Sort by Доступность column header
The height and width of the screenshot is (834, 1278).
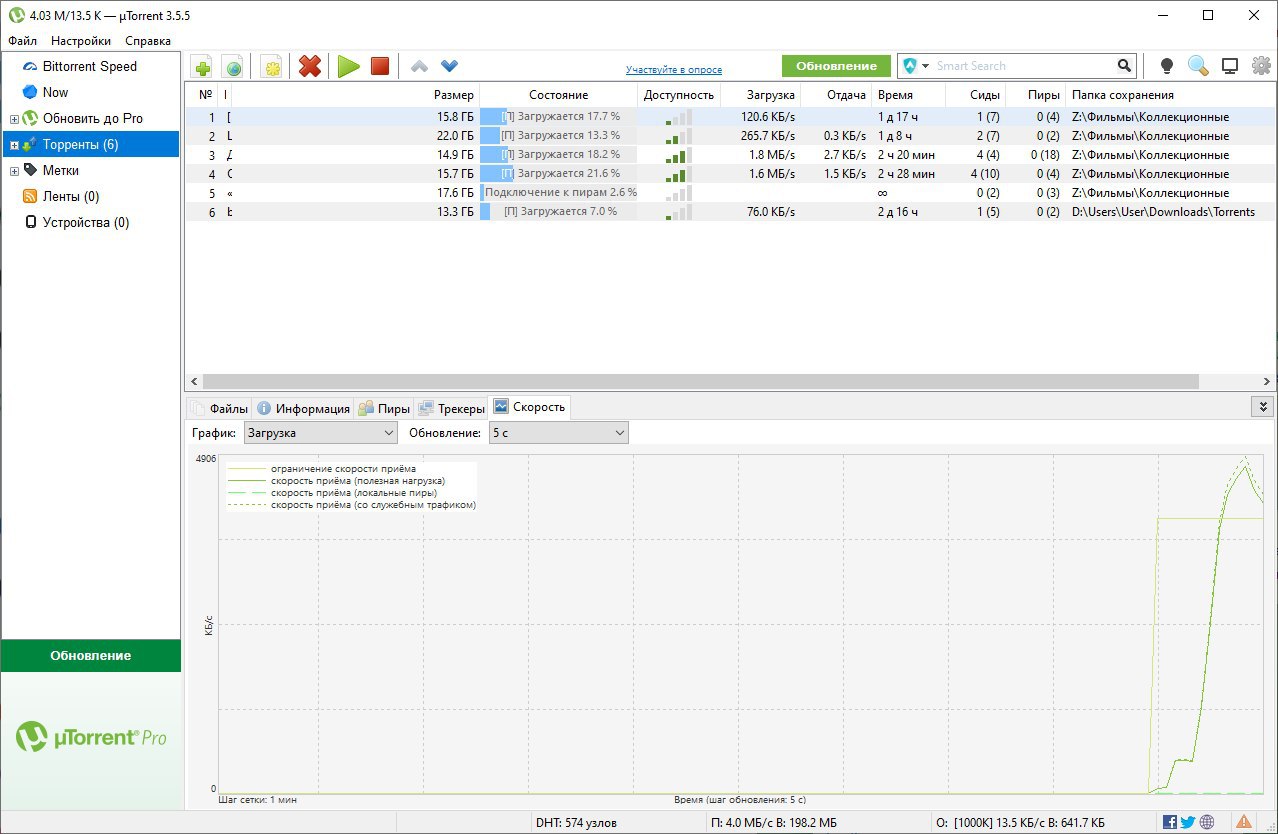(x=679, y=95)
